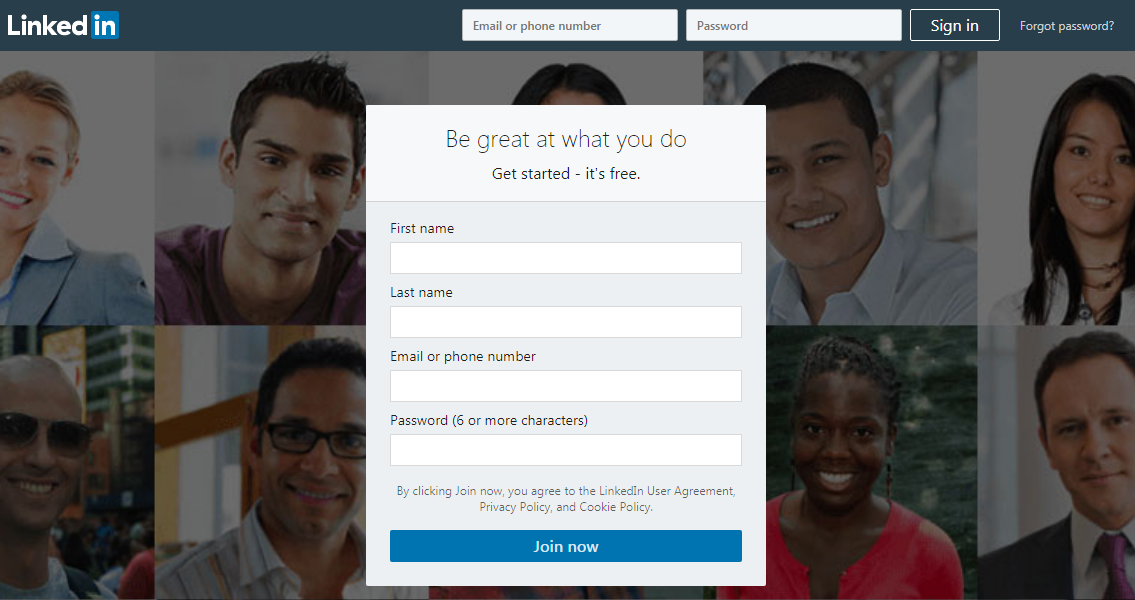1135x600 pixels.
Task: Open the Forgot password? link
Action: (1066, 26)
